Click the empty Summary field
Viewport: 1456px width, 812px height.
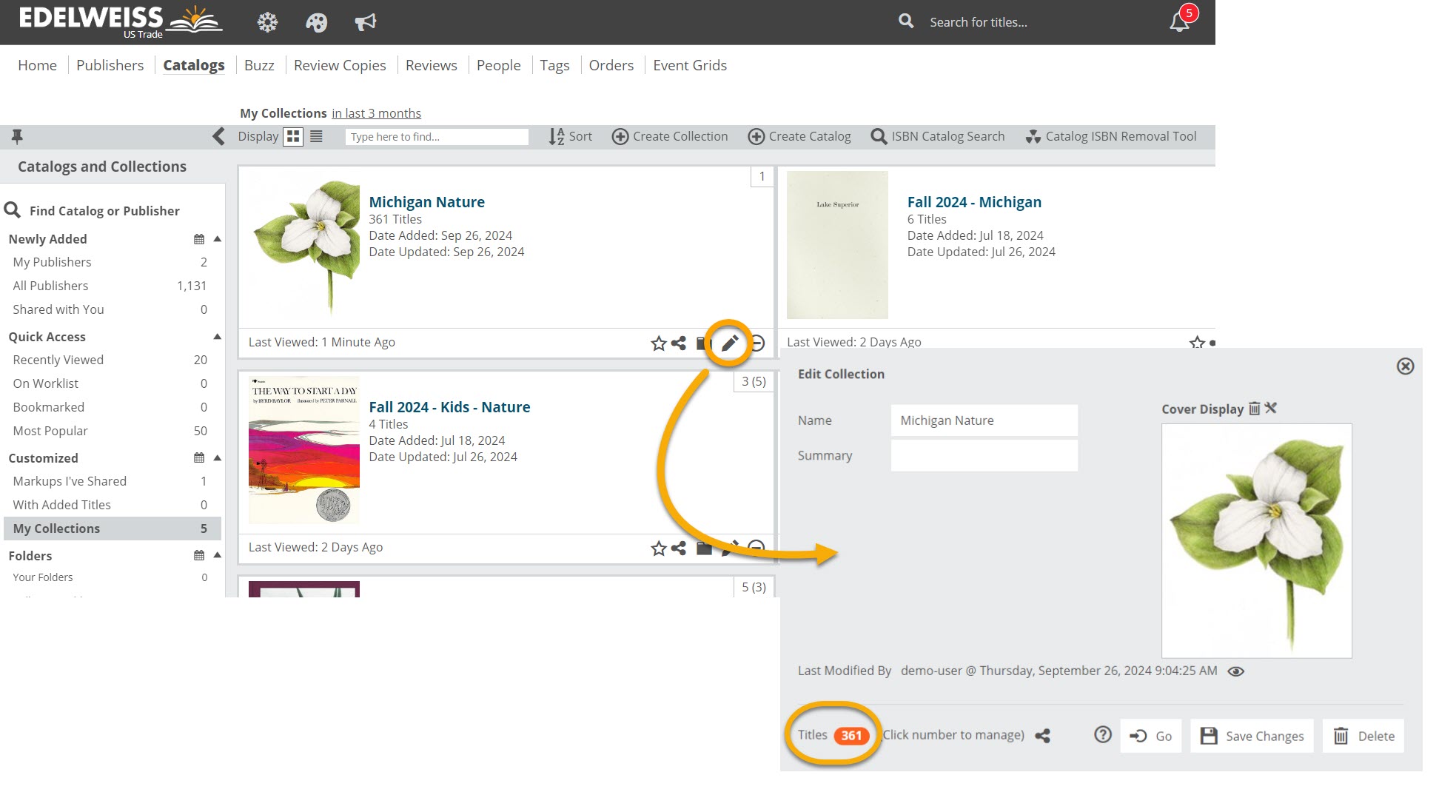point(984,455)
